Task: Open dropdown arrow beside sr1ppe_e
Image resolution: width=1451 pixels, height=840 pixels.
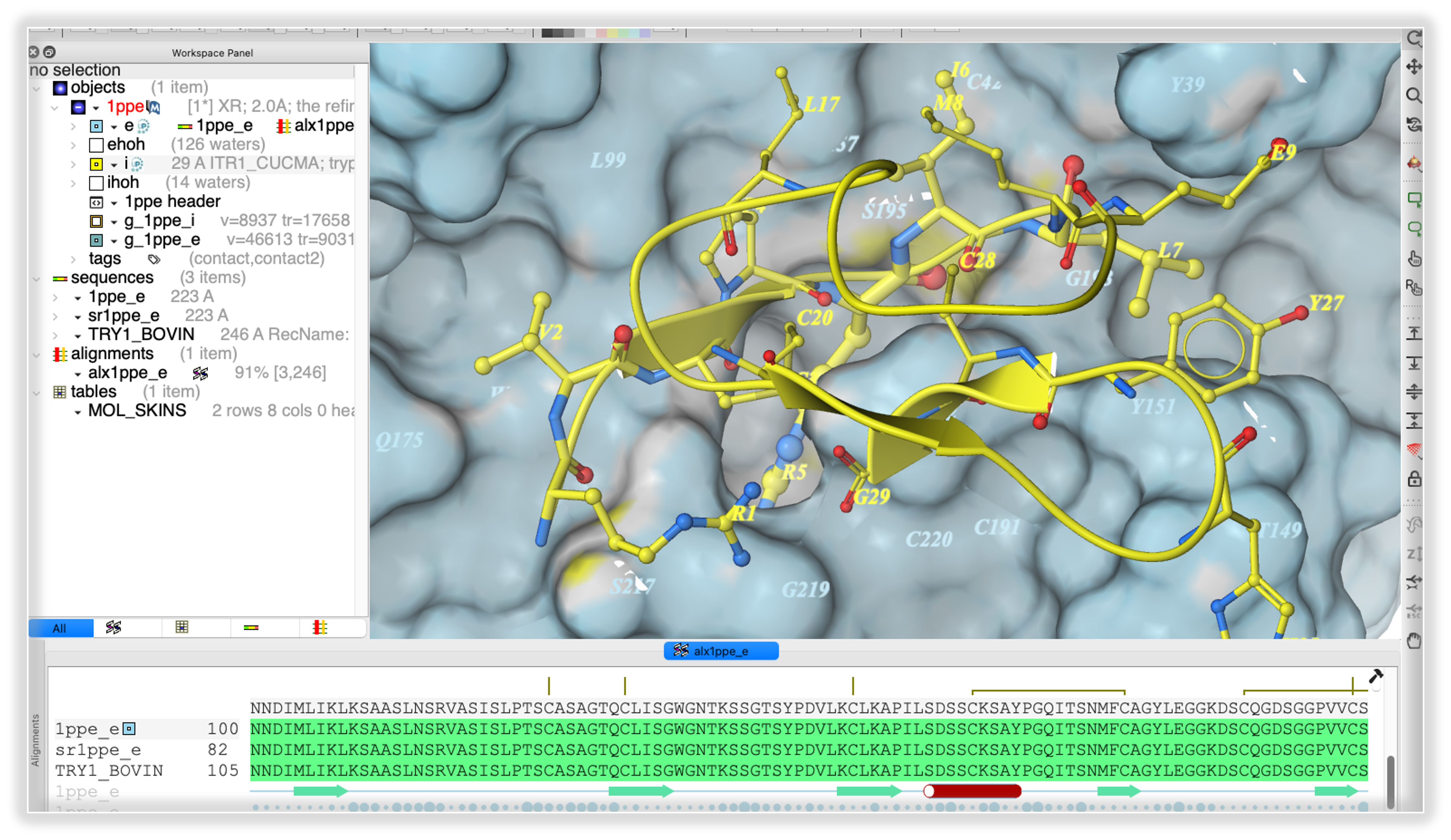Action: 78,317
